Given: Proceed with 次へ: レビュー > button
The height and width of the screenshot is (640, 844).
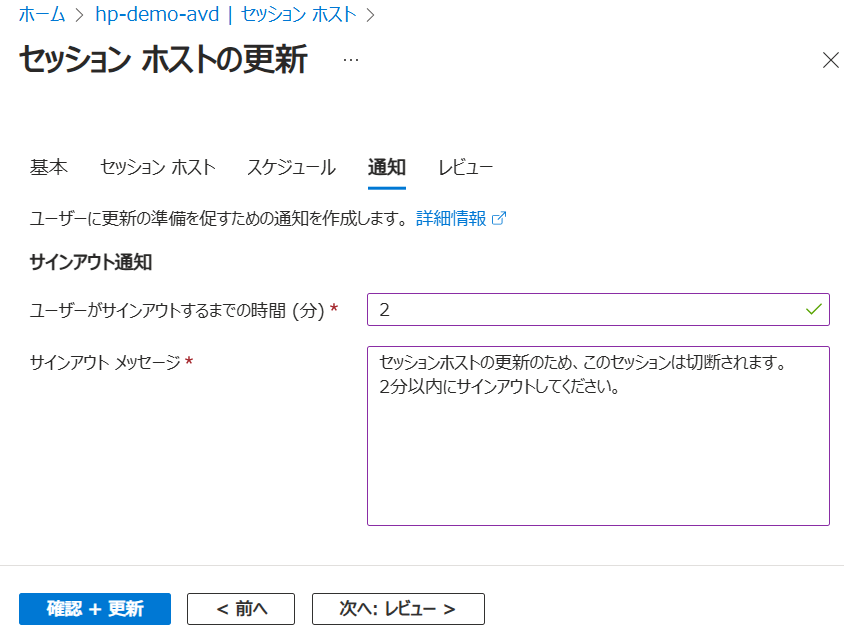Looking at the screenshot, I should point(398,609).
